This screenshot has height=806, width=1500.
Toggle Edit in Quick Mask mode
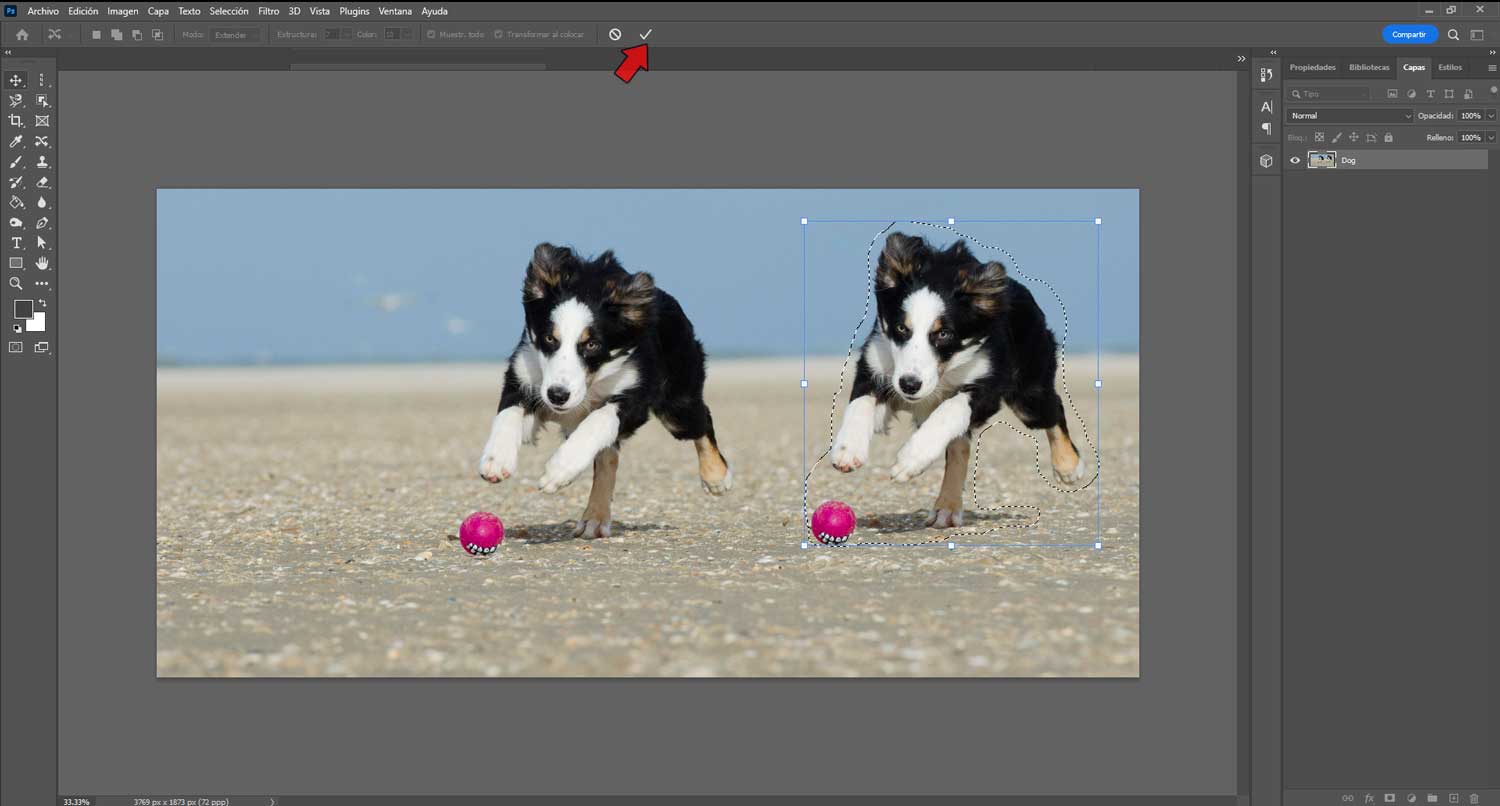[16, 347]
